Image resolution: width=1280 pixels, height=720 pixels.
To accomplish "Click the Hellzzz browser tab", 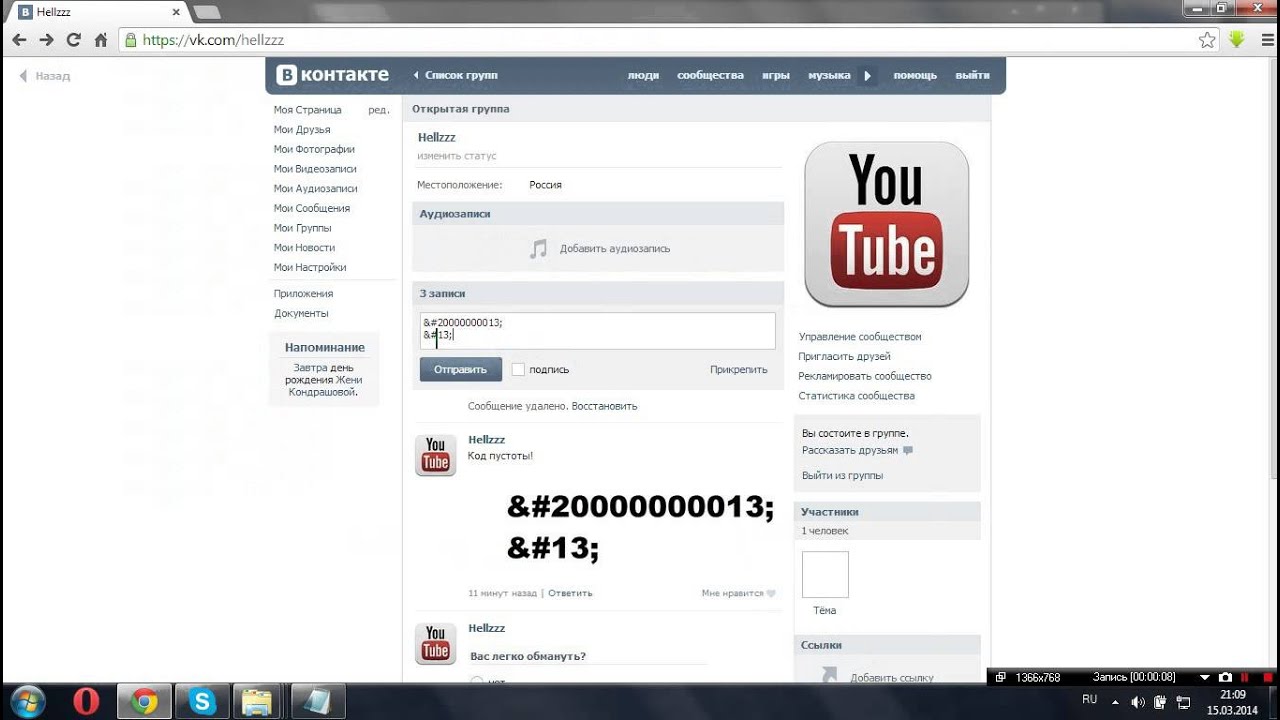I will click(95, 12).
